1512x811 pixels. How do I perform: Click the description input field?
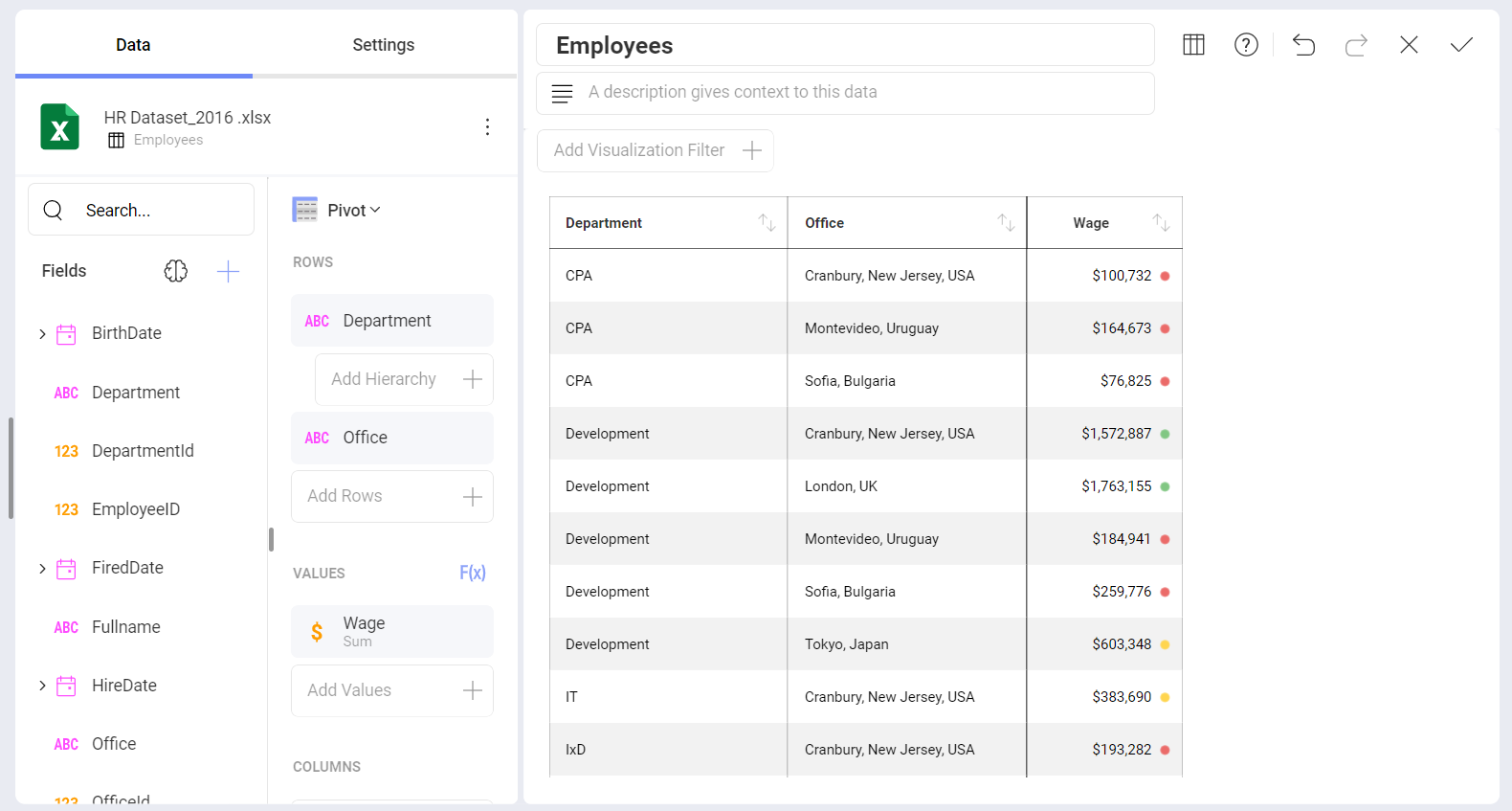click(x=845, y=93)
